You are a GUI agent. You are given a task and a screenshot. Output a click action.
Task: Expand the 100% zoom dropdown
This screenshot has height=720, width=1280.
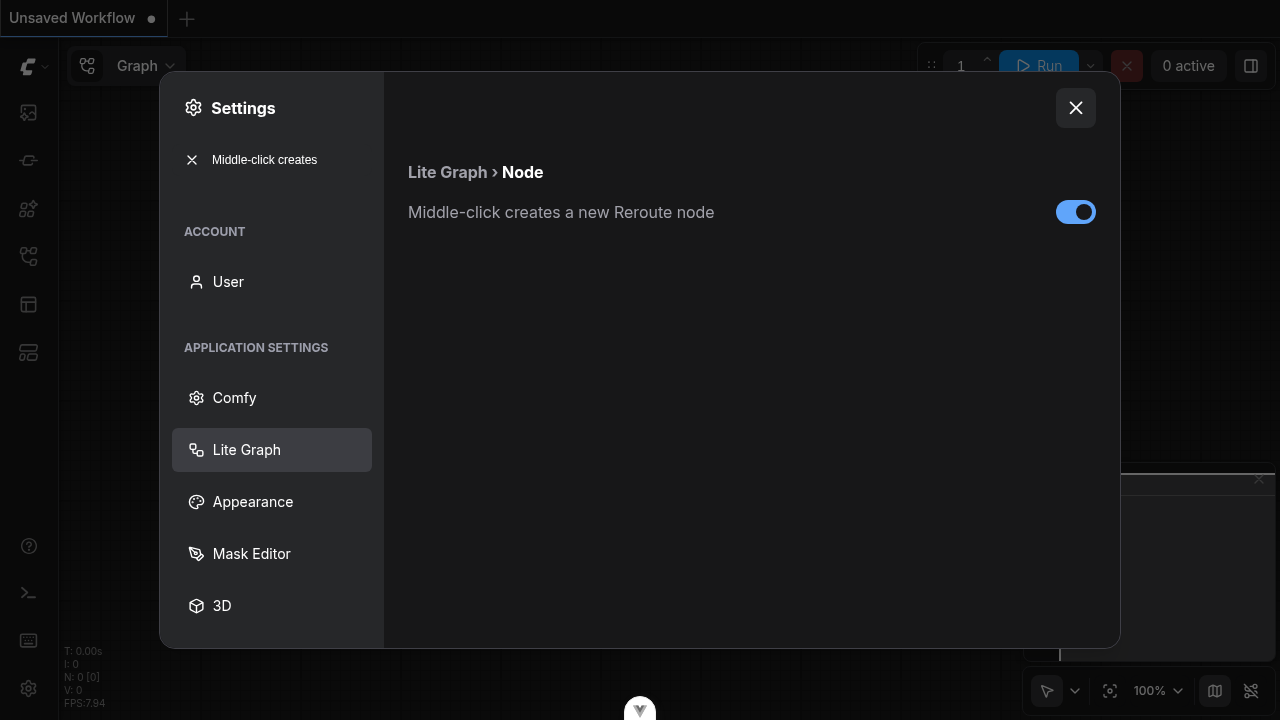pyautogui.click(x=1158, y=691)
